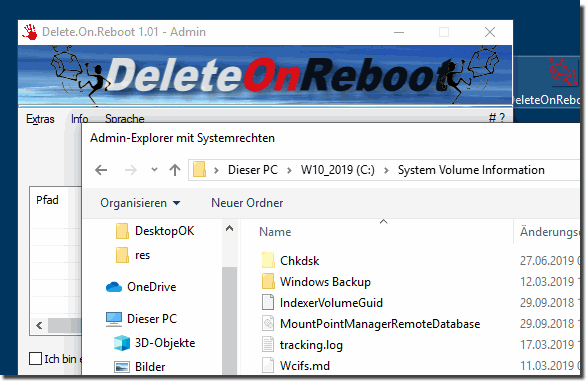Select Dieser PC in navigation tree
Viewport: 587px width, 382px height.
152,319
